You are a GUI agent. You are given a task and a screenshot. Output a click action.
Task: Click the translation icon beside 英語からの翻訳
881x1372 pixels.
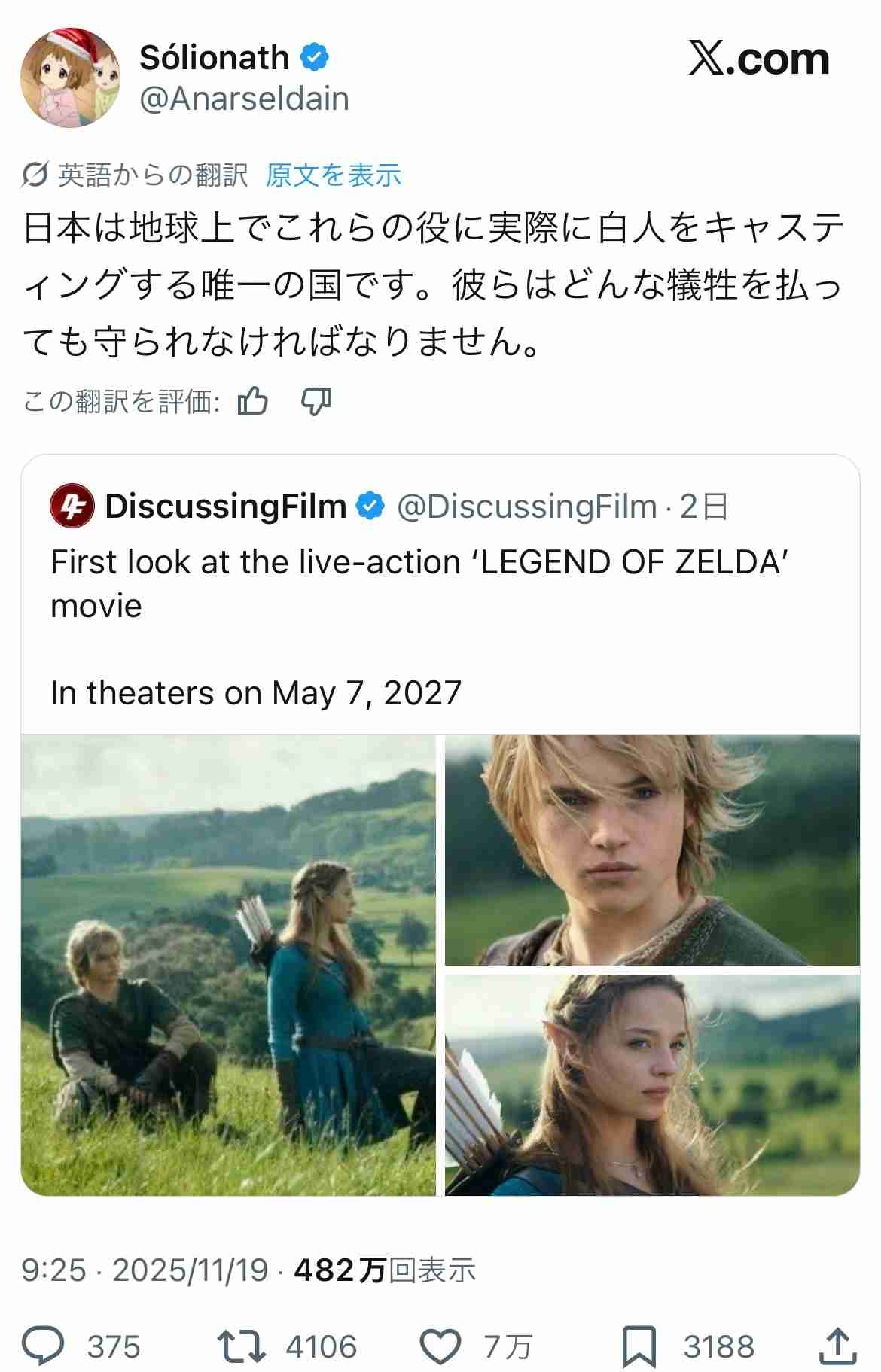click(x=35, y=175)
